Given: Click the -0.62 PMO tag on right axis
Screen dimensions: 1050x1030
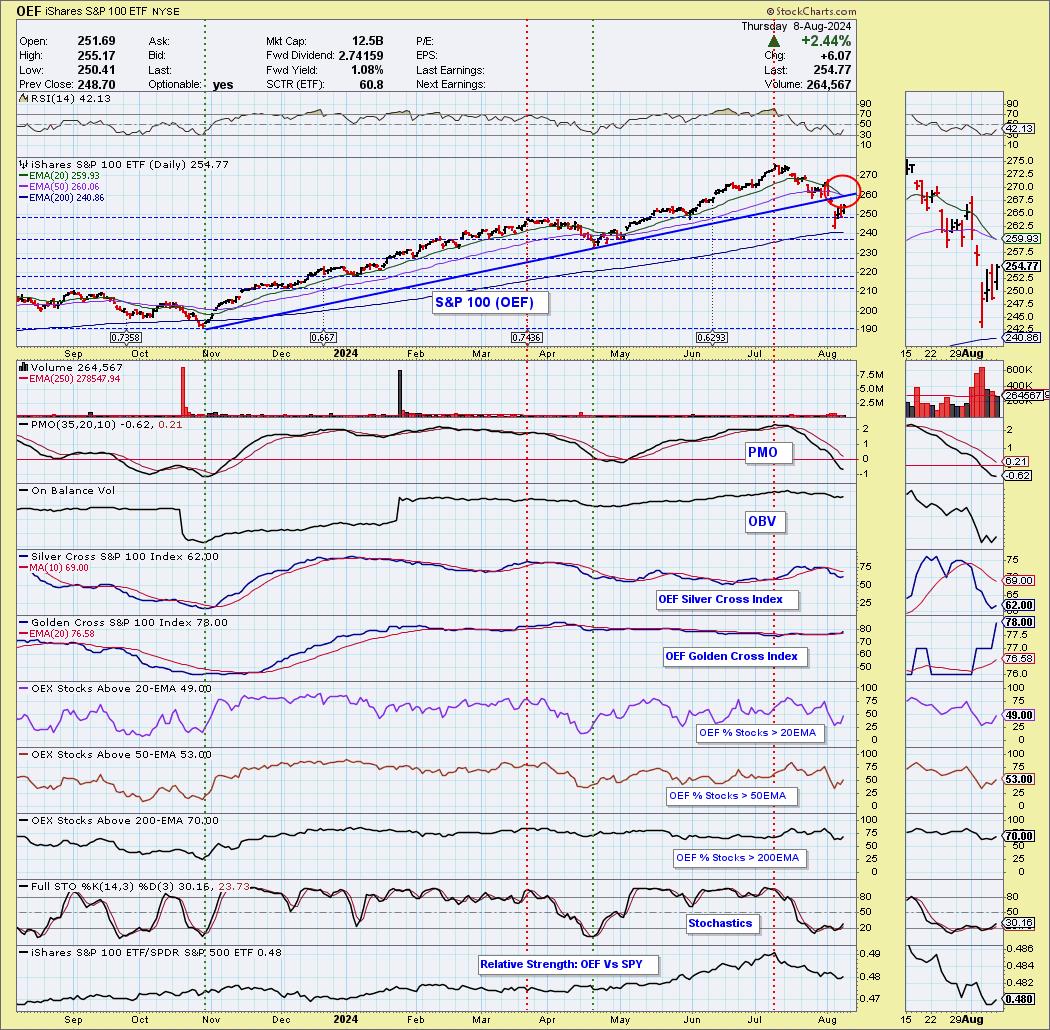Looking at the screenshot, I should [1018, 475].
